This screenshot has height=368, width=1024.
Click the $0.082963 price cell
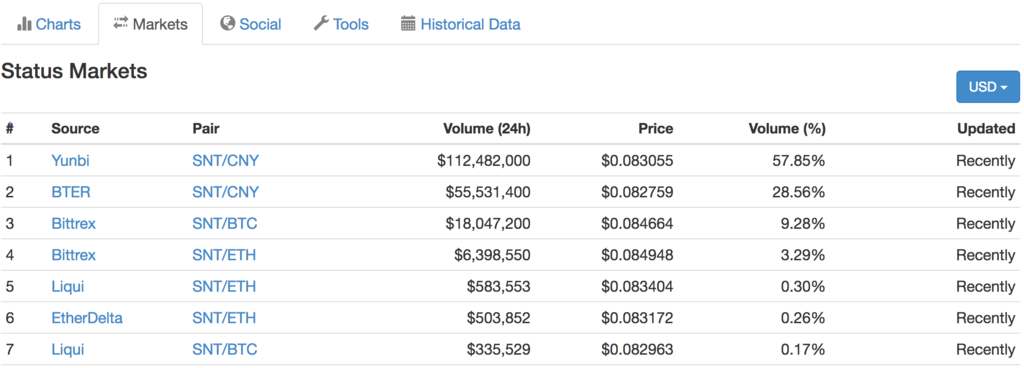tap(637, 350)
